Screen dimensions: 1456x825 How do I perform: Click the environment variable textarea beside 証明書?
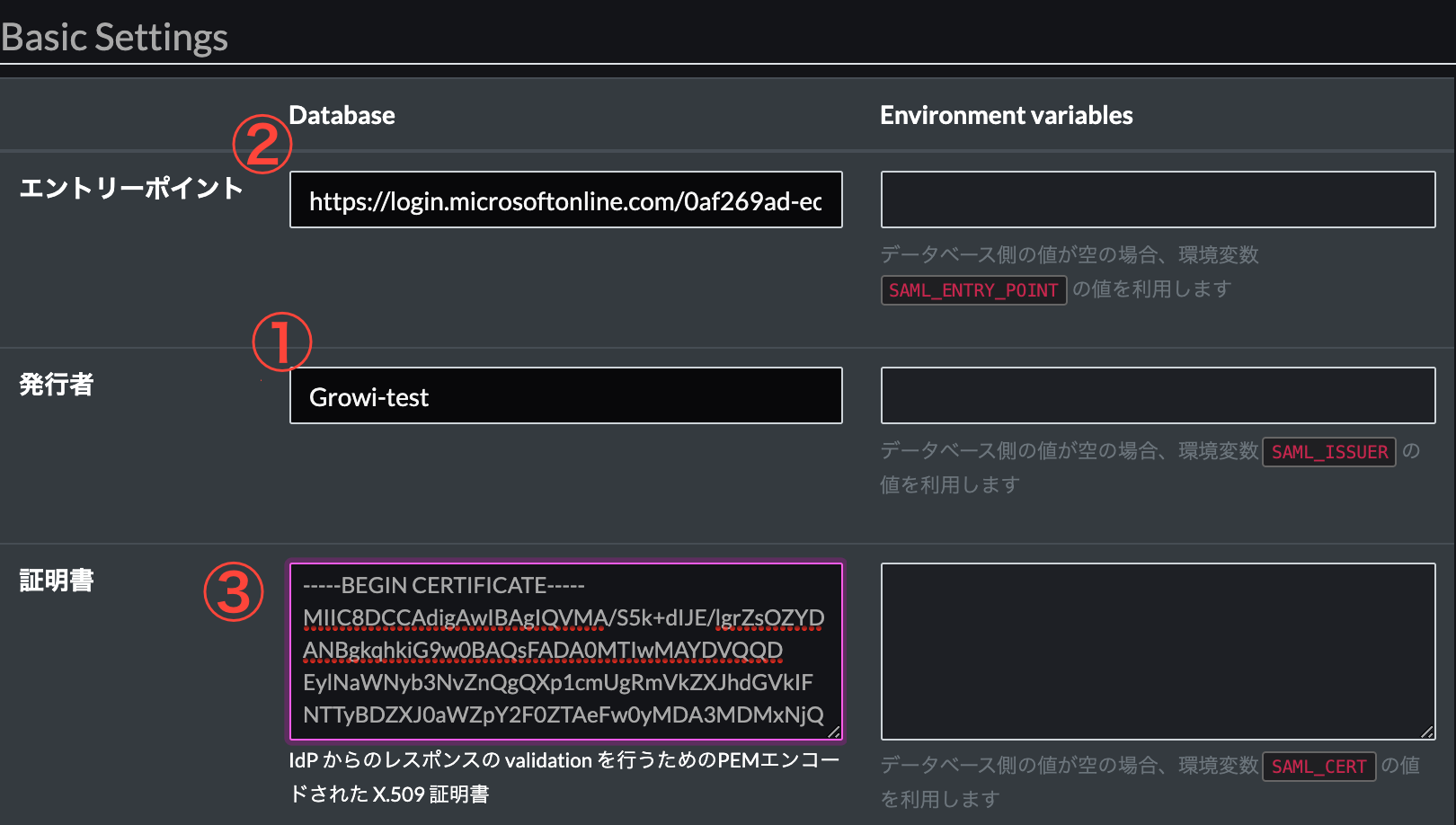[1158, 651]
